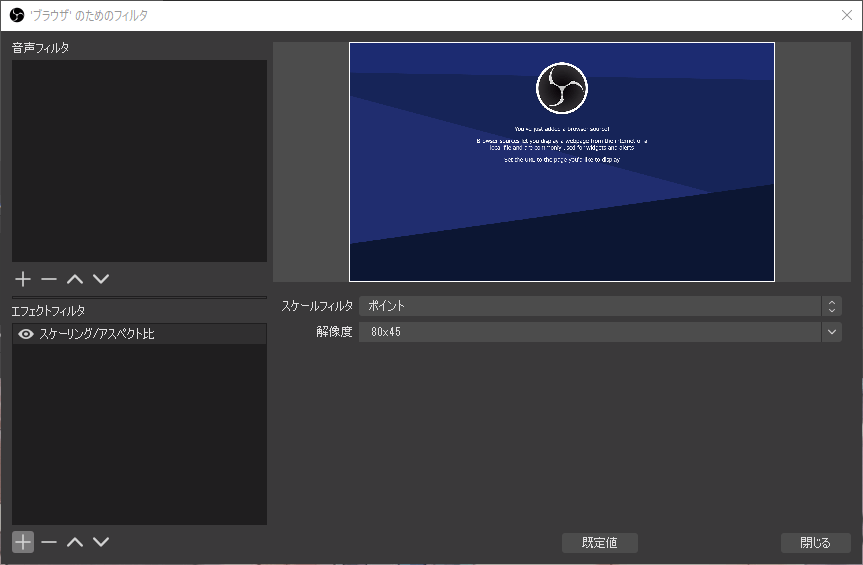Toggle visibility eye of スケーリング/アスペクト比 filter
Image resolution: width=863 pixels, height=565 pixels.
click(x=26, y=334)
